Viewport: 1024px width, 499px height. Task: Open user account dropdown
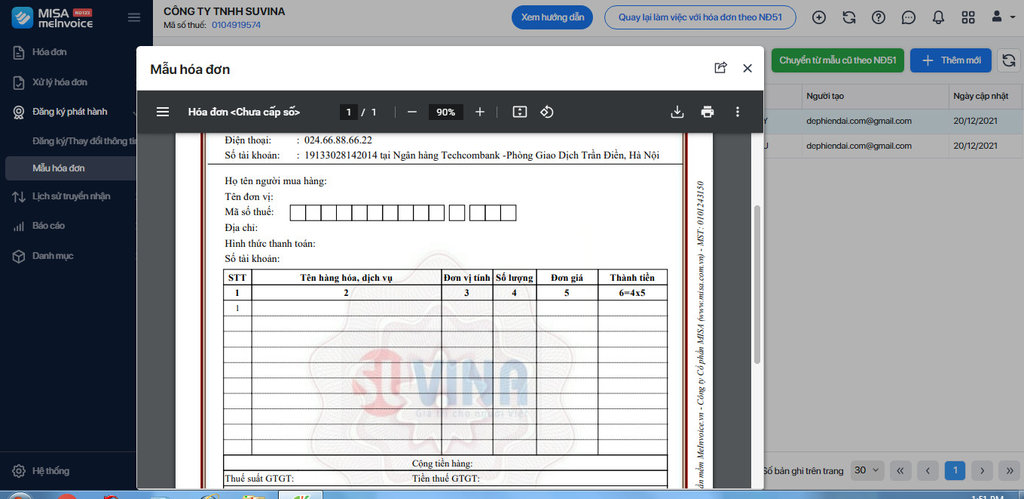coord(1002,18)
